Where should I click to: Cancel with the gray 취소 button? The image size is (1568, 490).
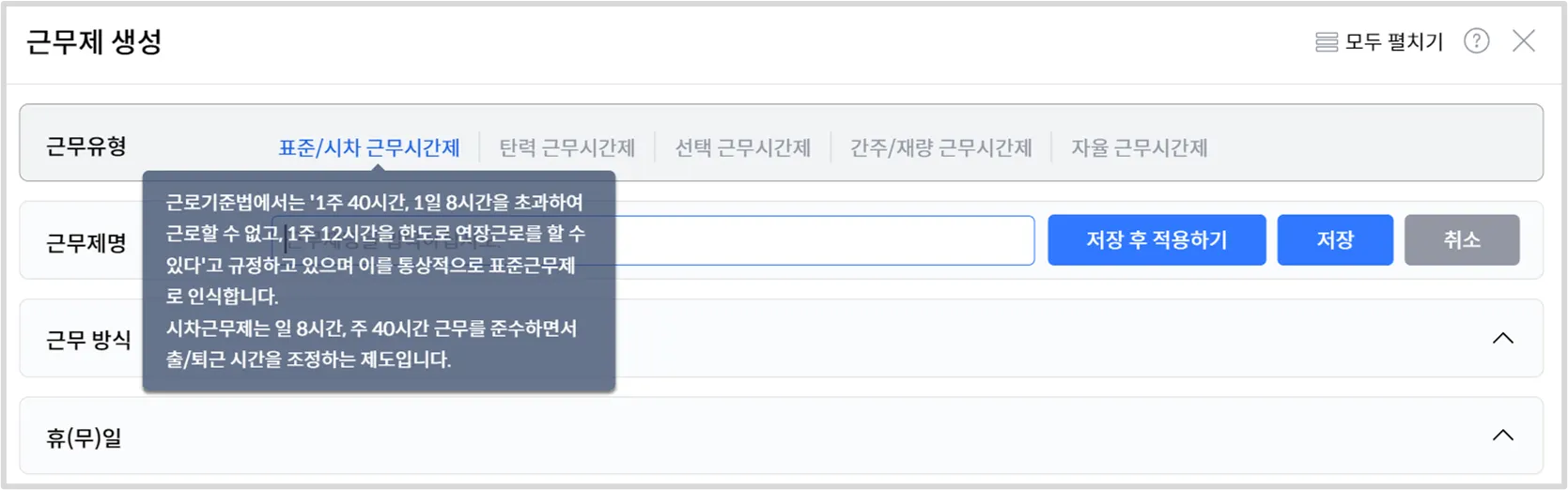[x=1461, y=240]
